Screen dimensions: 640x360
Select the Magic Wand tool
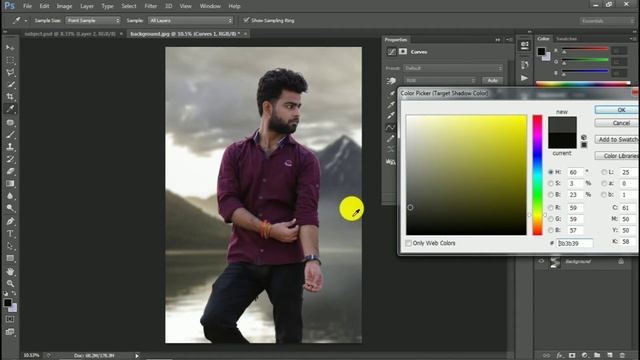click(10, 85)
